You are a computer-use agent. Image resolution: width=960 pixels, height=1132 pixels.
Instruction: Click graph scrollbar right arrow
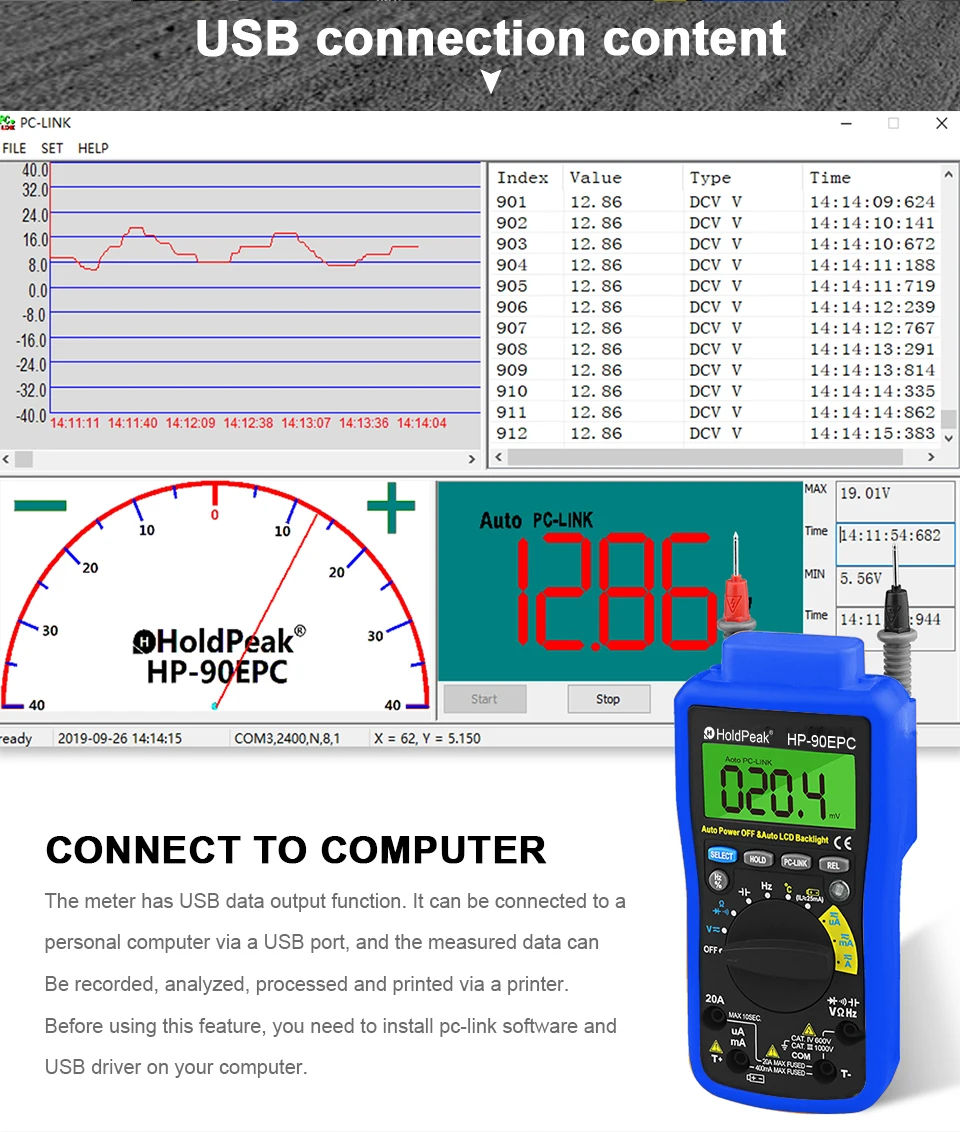pos(472,459)
